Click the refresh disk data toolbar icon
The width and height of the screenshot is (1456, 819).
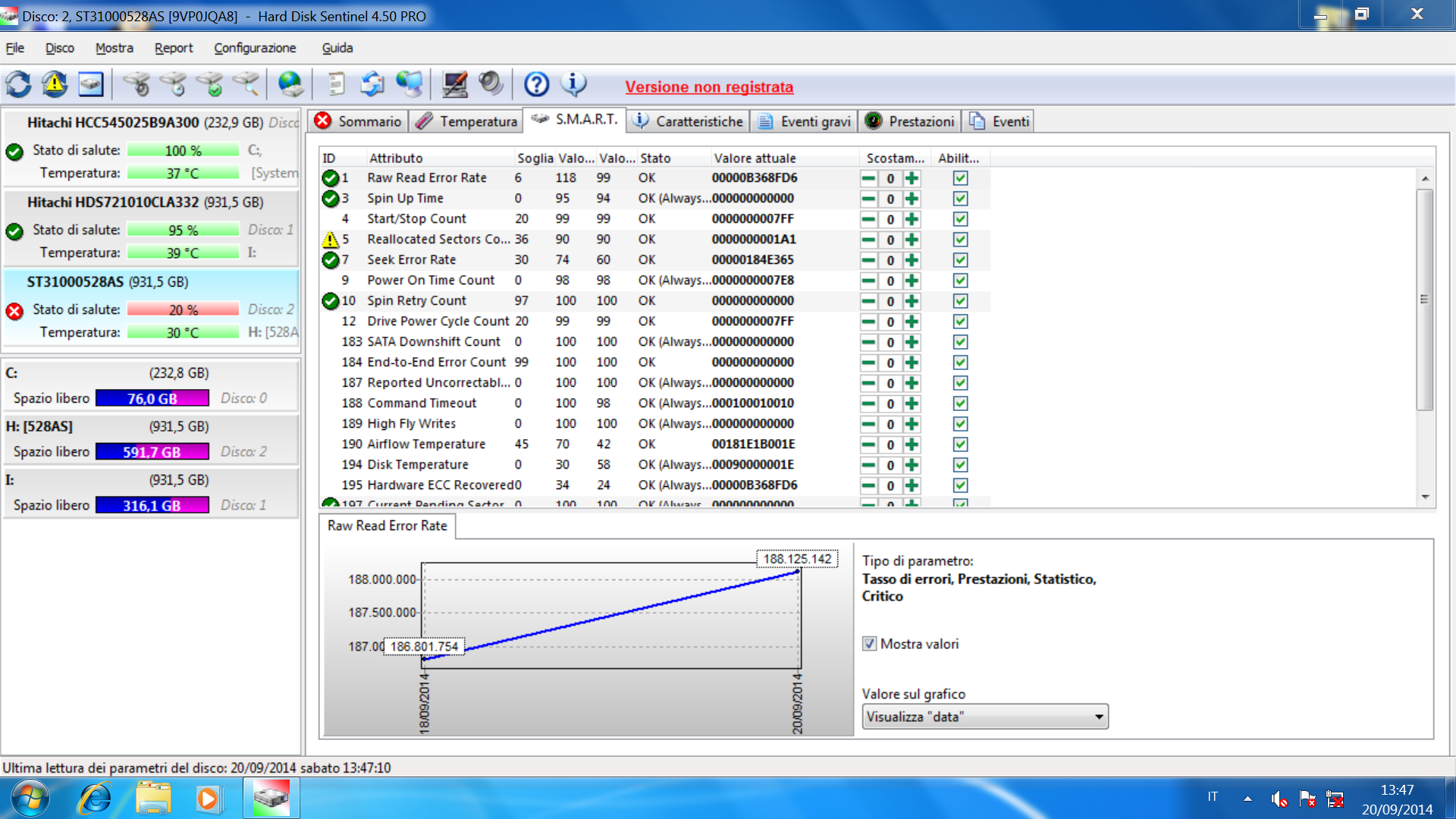coord(19,84)
